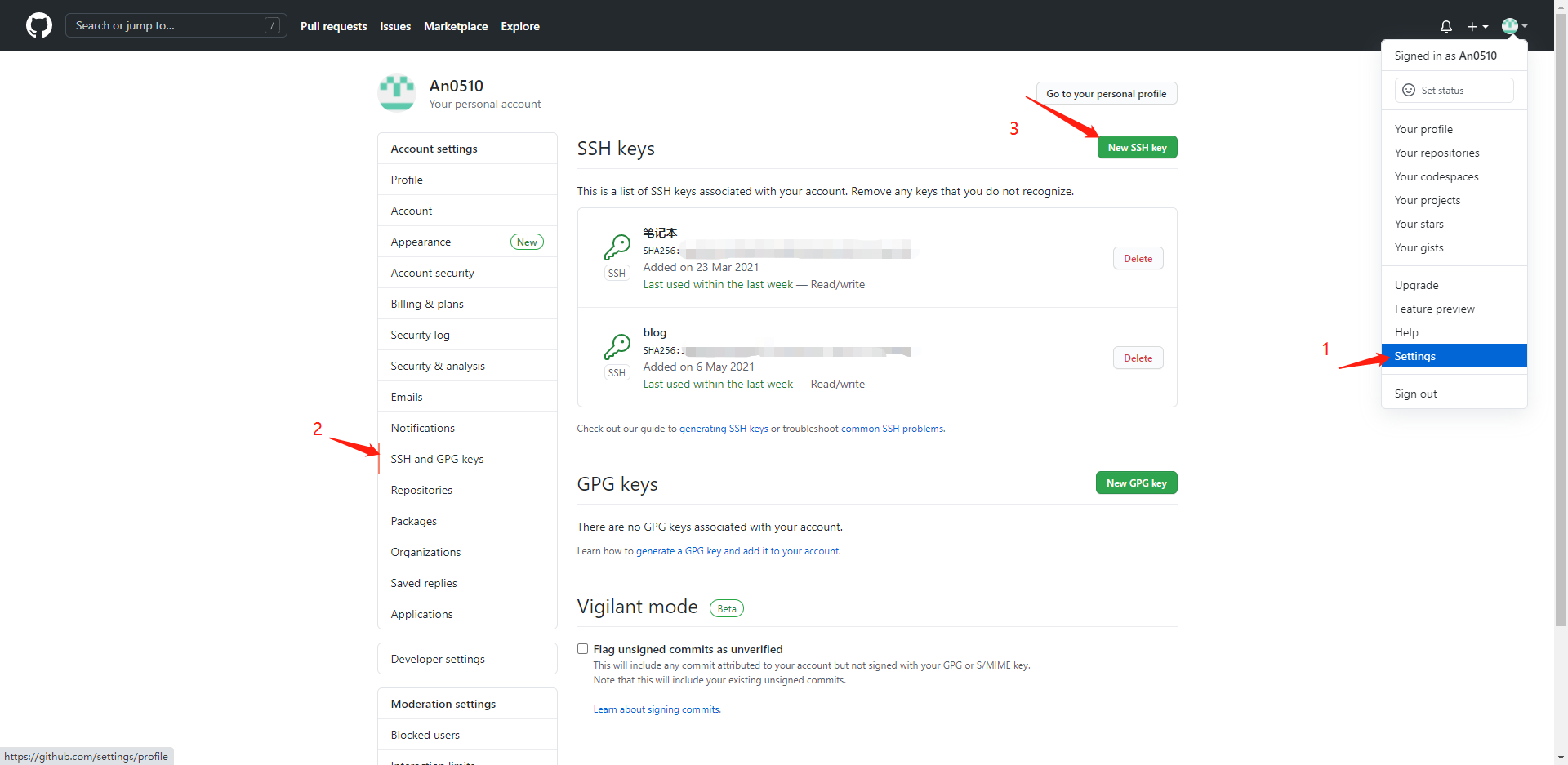
Task: Click the Beta badge beside Vigilant mode
Action: pyautogui.click(x=726, y=609)
